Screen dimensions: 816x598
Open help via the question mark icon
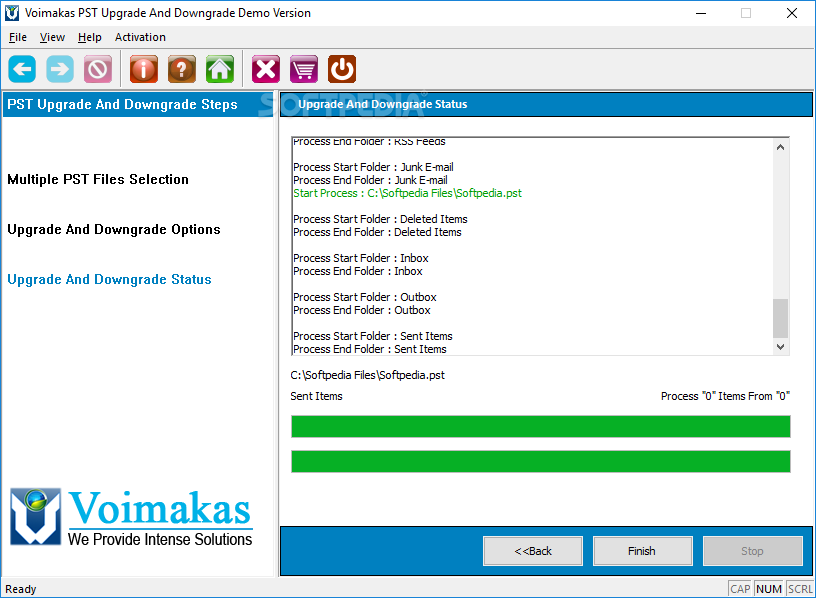(x=182, y=69)
